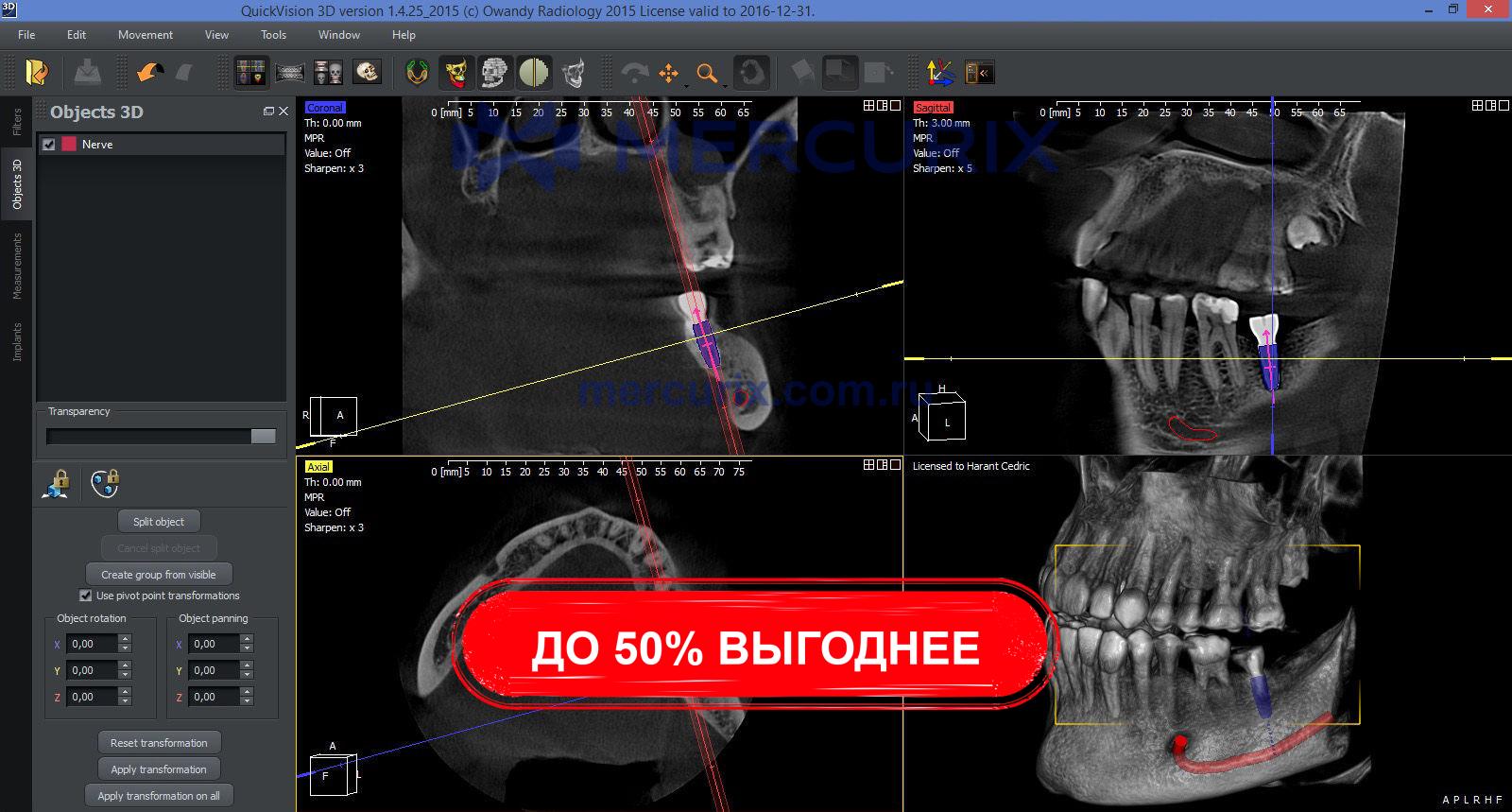Click the white surface skull icon
Screen dimensions: 1512x812
point(574,72)
